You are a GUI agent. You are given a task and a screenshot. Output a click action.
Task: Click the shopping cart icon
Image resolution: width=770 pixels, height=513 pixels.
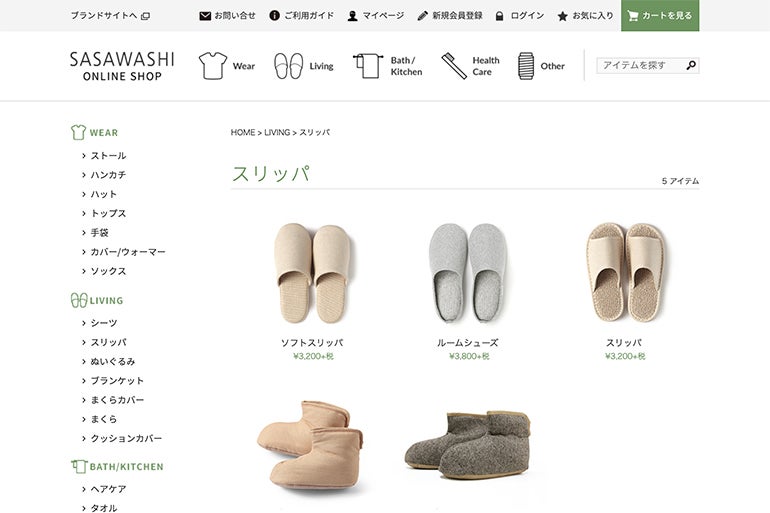633,16
